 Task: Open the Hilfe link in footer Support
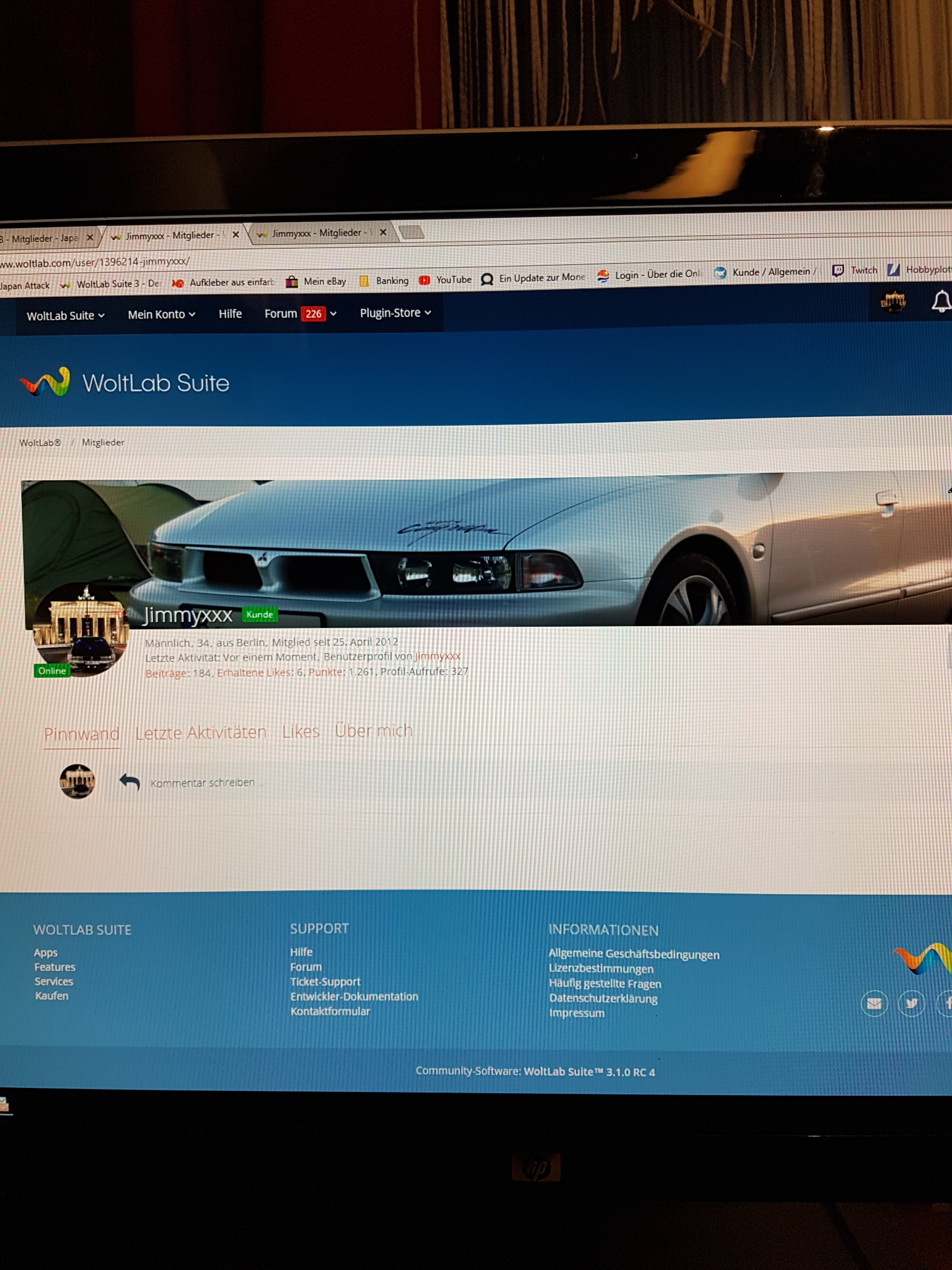[x=301, y=952]
